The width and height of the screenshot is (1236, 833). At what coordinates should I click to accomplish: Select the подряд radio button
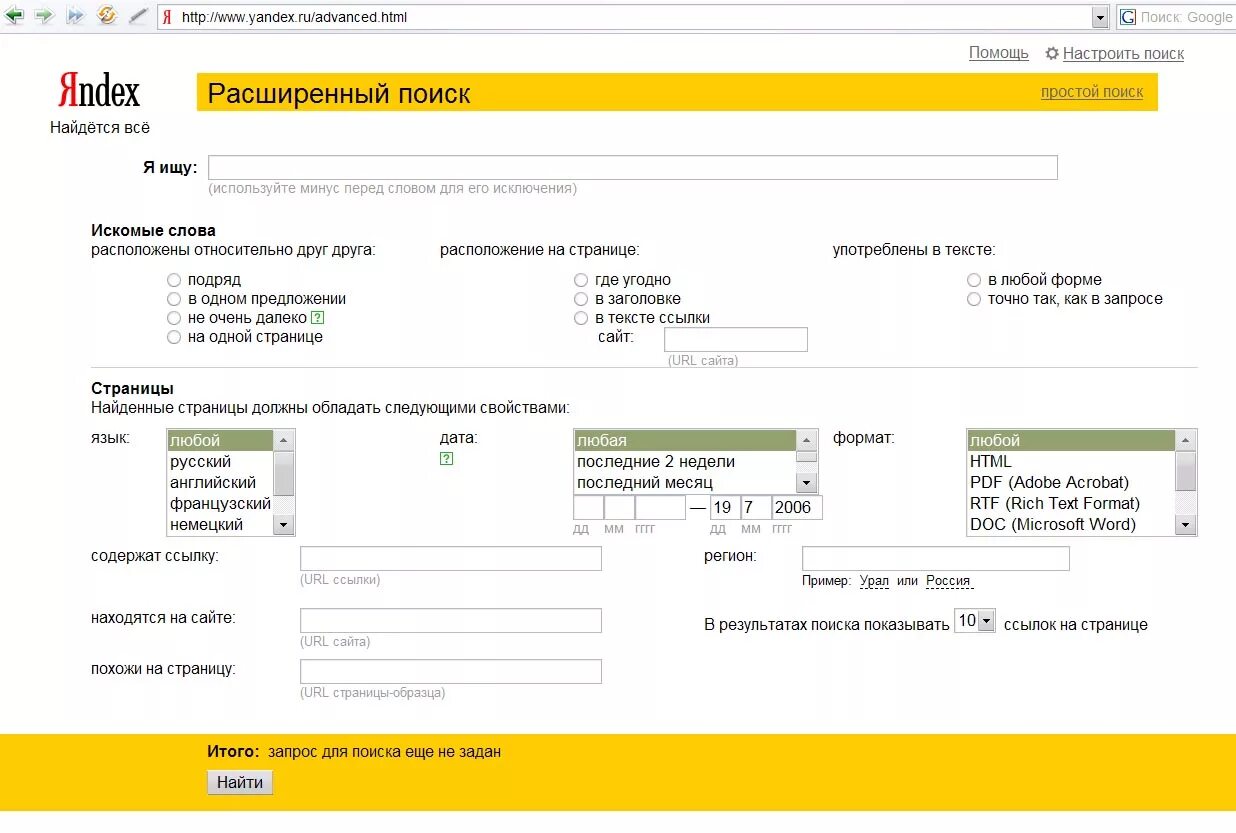[174, 280]
